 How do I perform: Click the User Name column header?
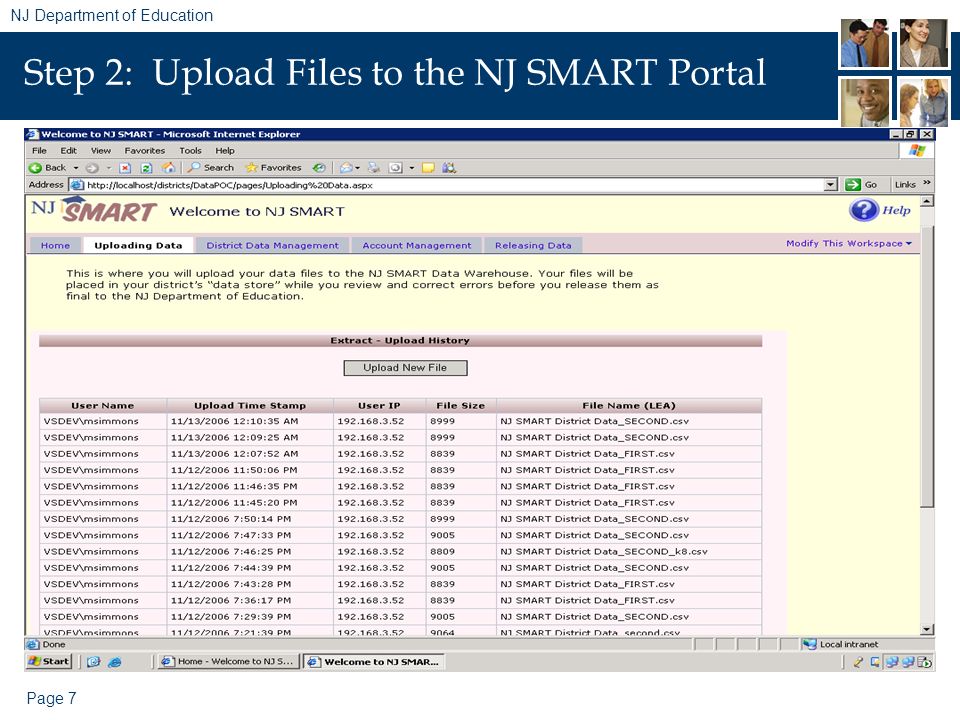pyautogui.click(x=102, y=405)
